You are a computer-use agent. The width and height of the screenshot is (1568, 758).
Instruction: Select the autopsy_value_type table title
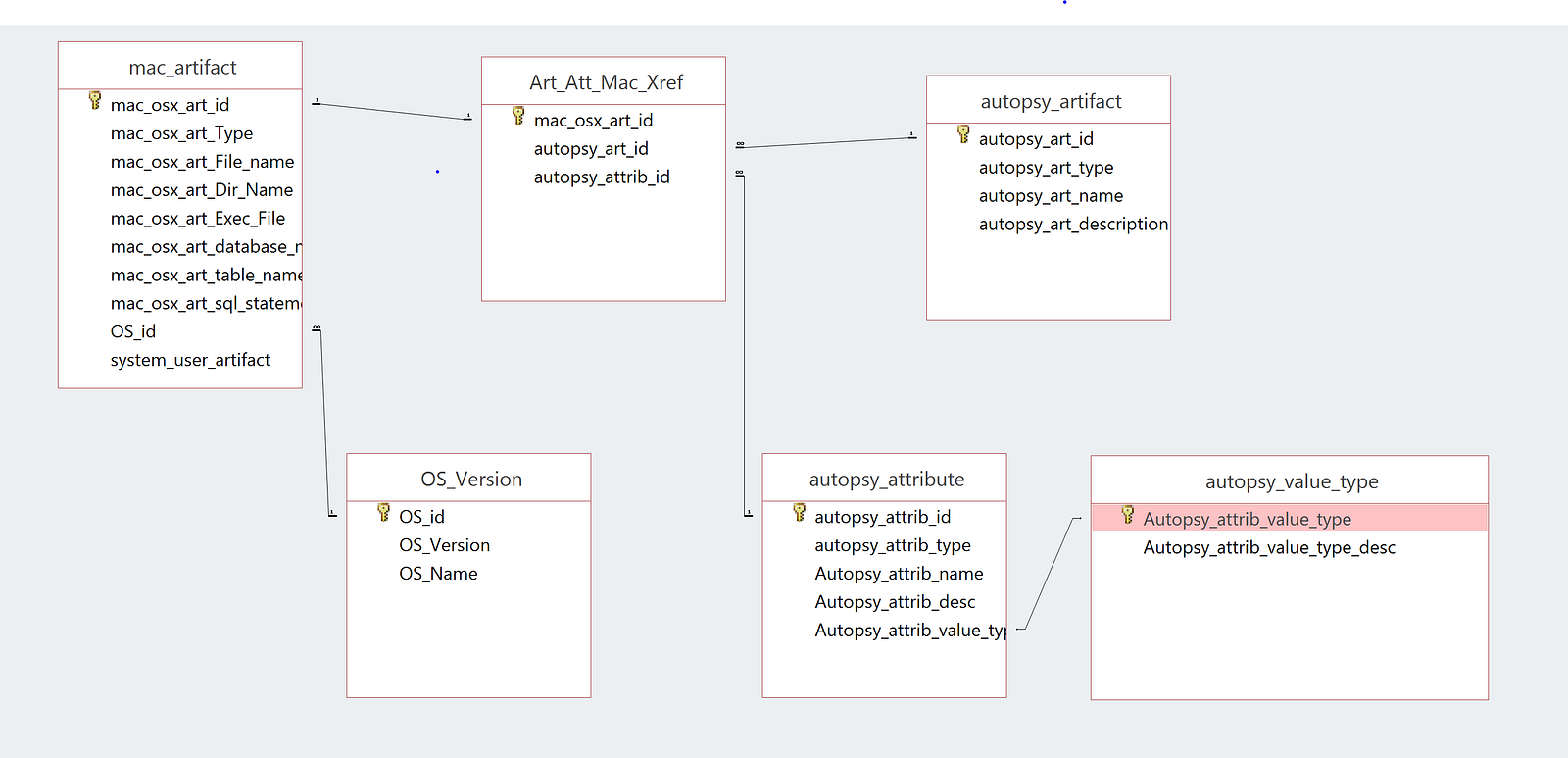tap(1290, 480)
